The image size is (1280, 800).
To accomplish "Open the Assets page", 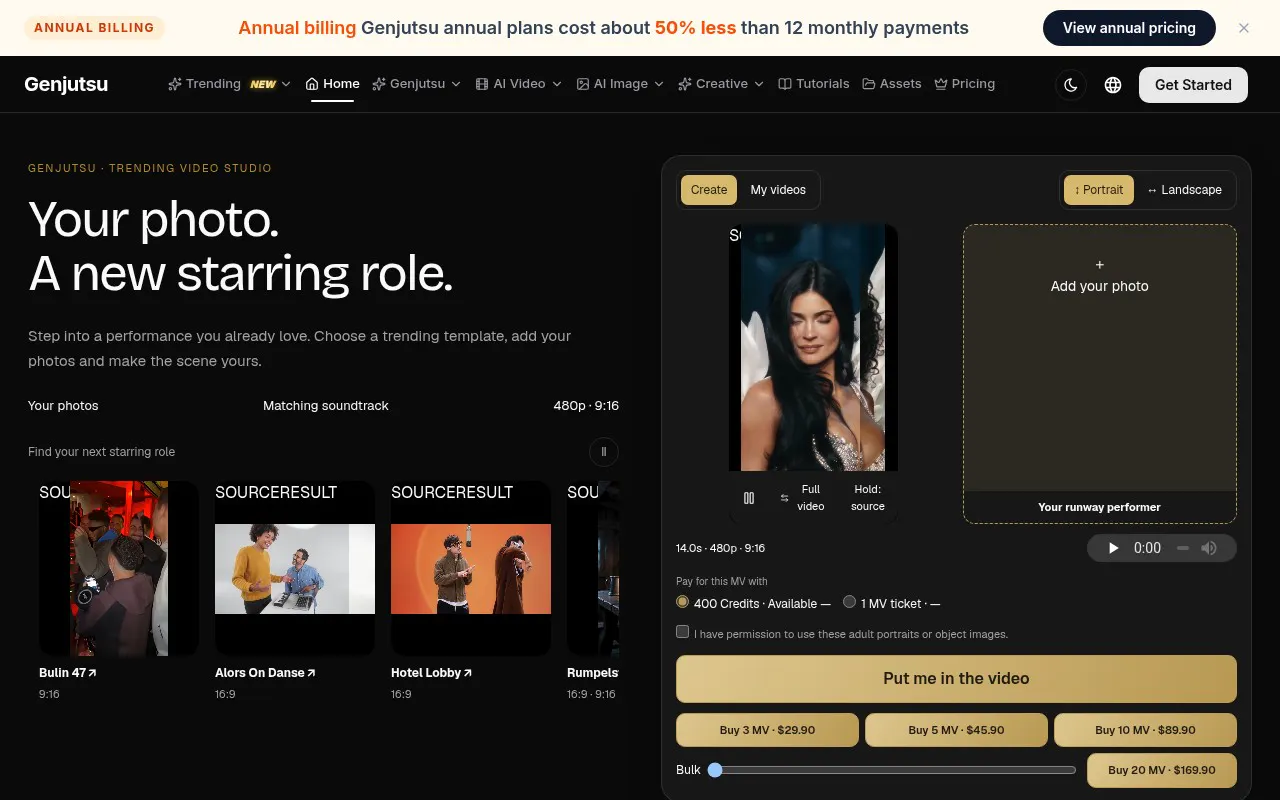I will coord(892,84).
